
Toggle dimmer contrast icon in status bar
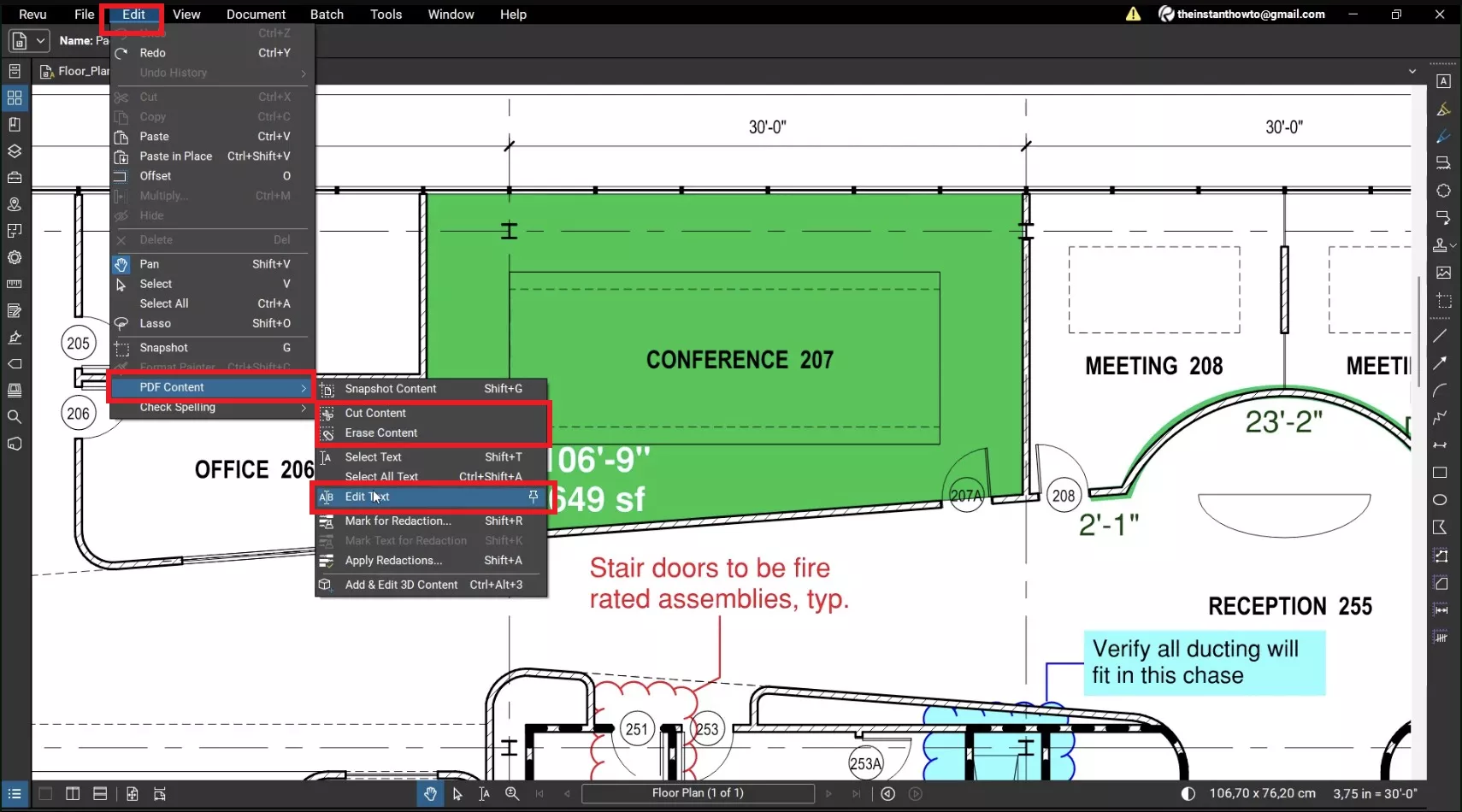point(1188,794)
